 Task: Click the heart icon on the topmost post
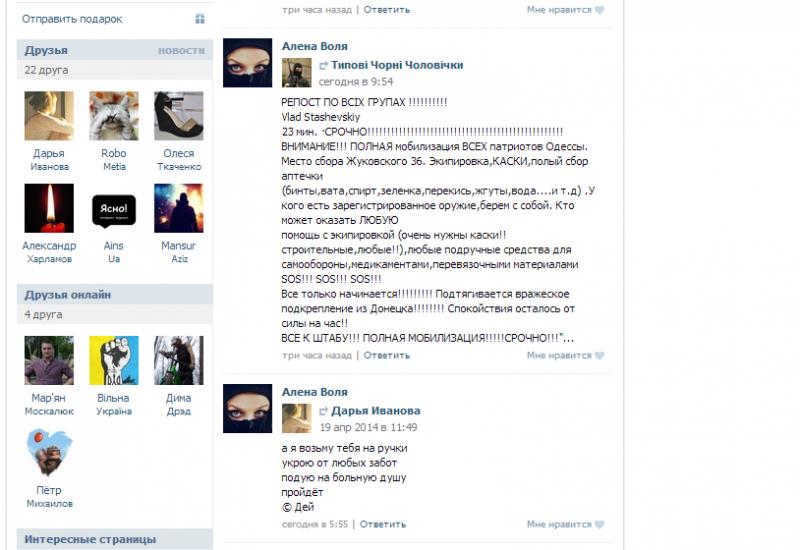(x=599, y=10)
